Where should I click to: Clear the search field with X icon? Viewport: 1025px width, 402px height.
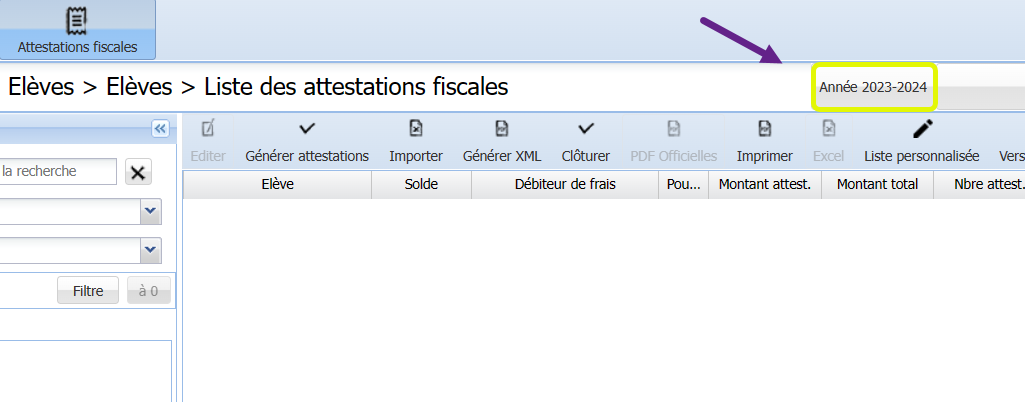click(138, 172)
